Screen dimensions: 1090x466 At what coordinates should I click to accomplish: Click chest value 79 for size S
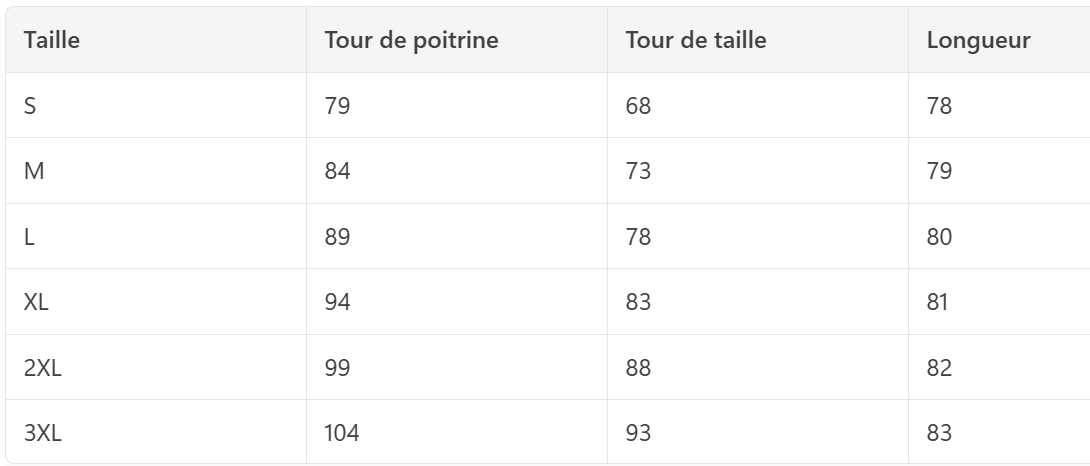click(337, 106)
